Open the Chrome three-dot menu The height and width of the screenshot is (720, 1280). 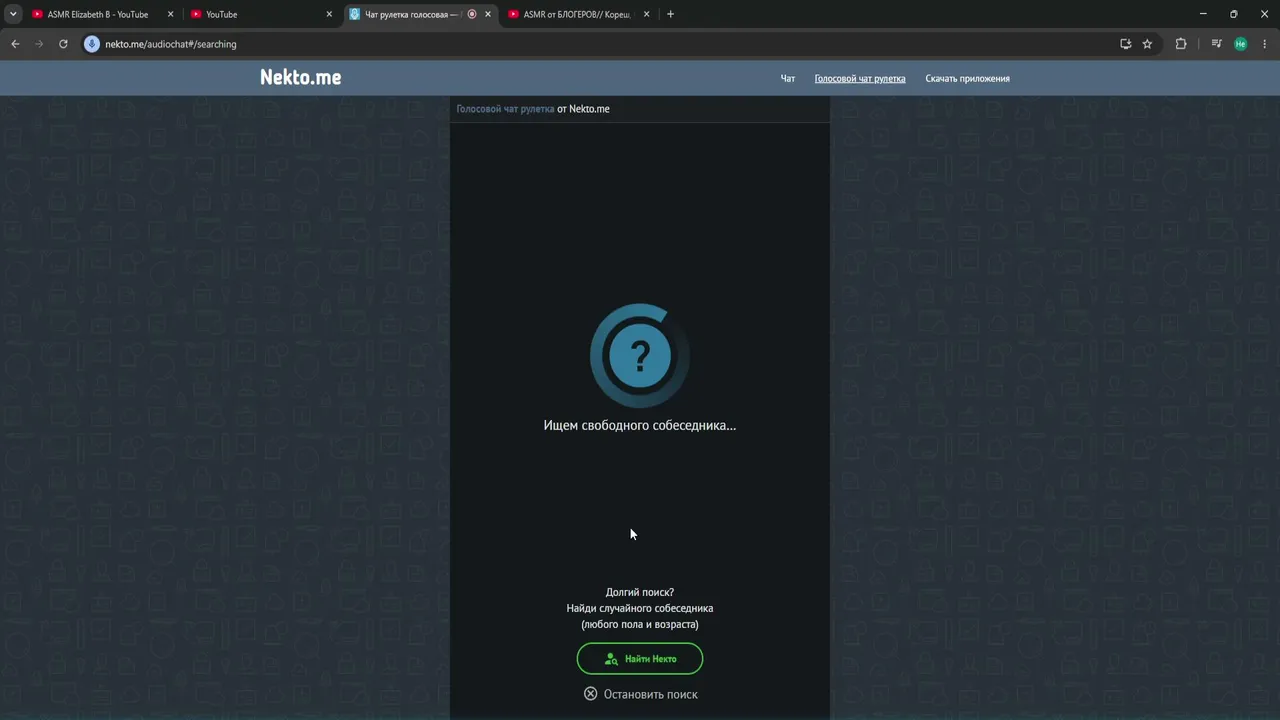click(1265, 44)
